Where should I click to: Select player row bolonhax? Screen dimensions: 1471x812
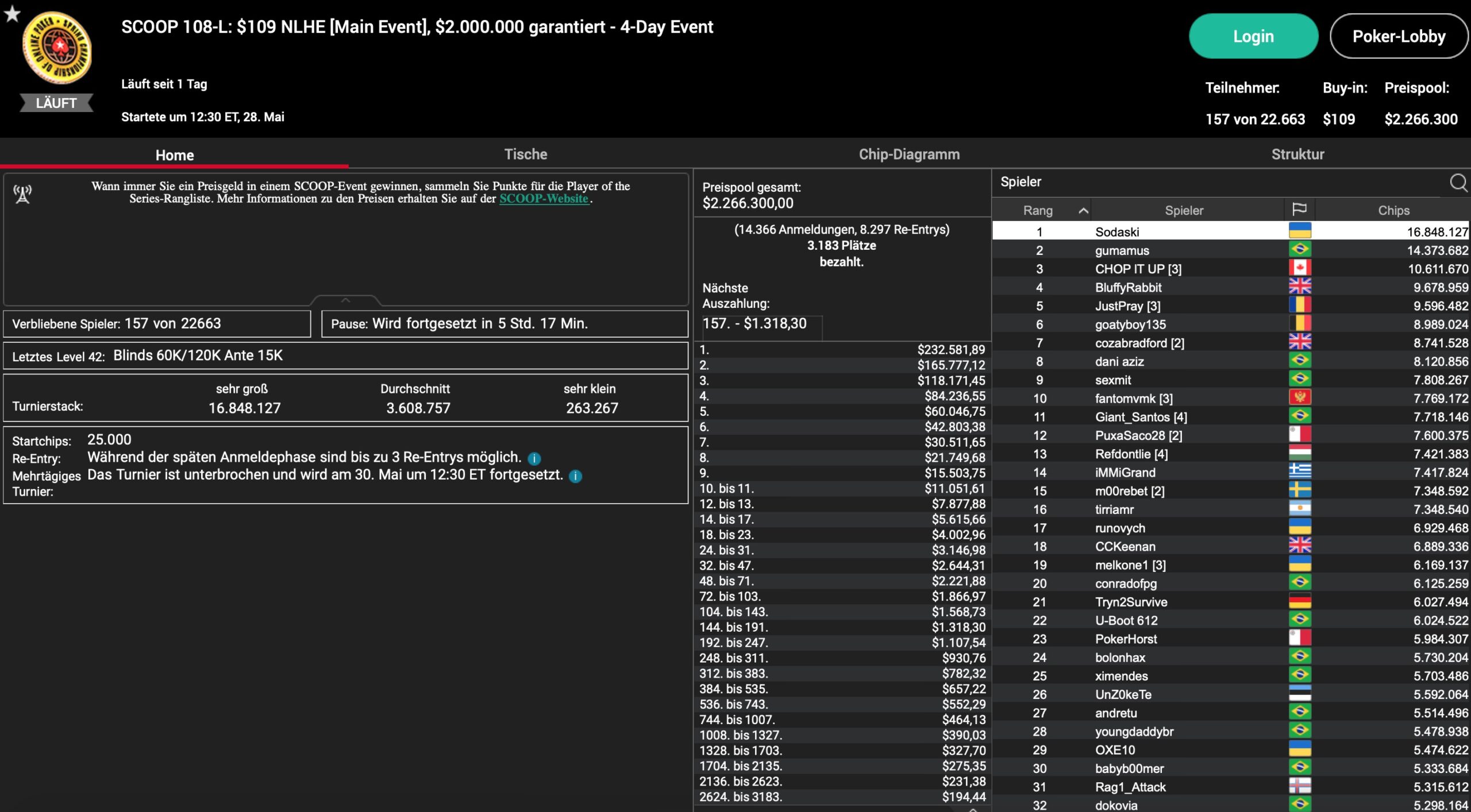click(1231, 657)
